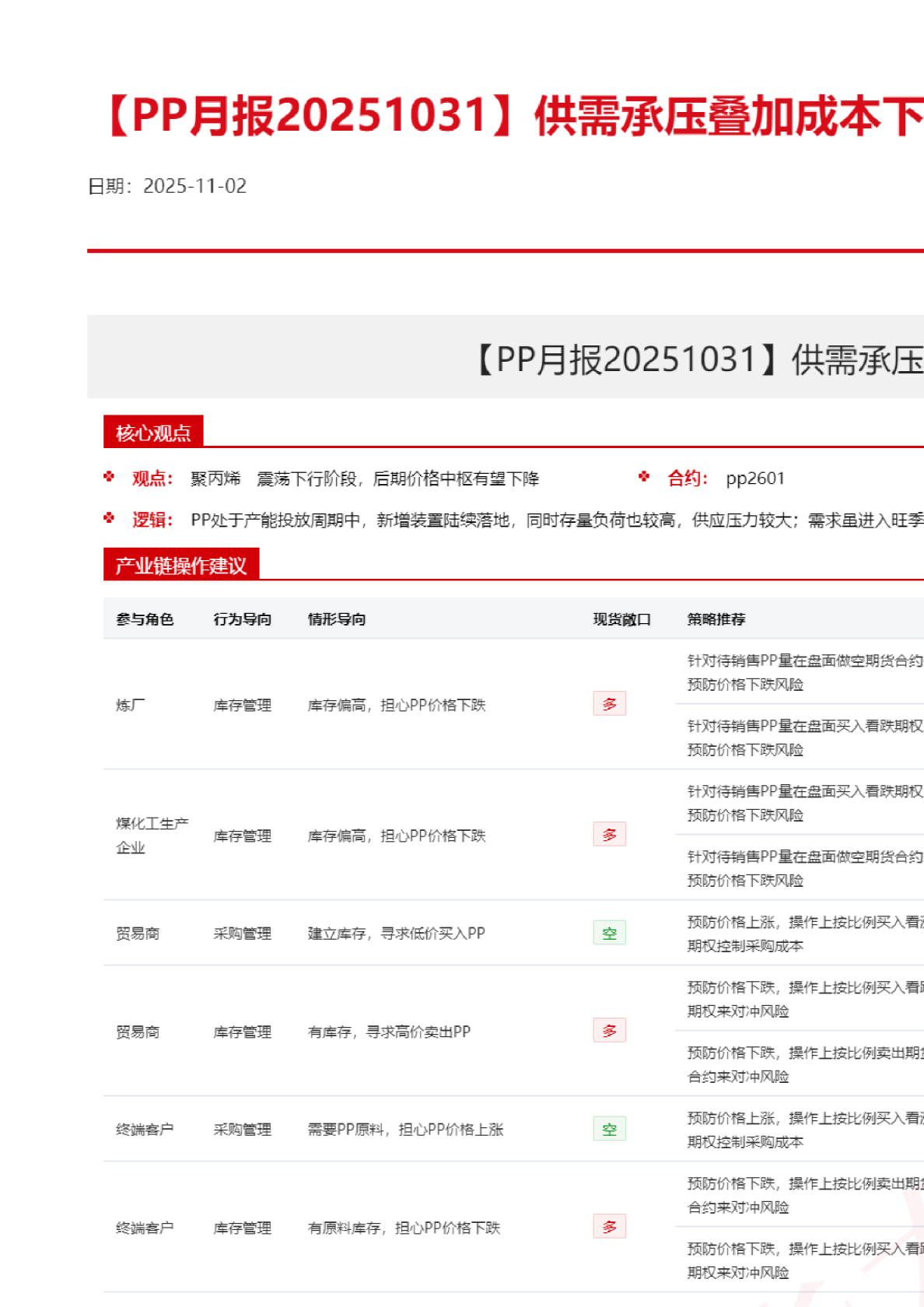The image size is (924, 1307).
Task: Click the date text 2025-11-02
Action: [194, 186]
